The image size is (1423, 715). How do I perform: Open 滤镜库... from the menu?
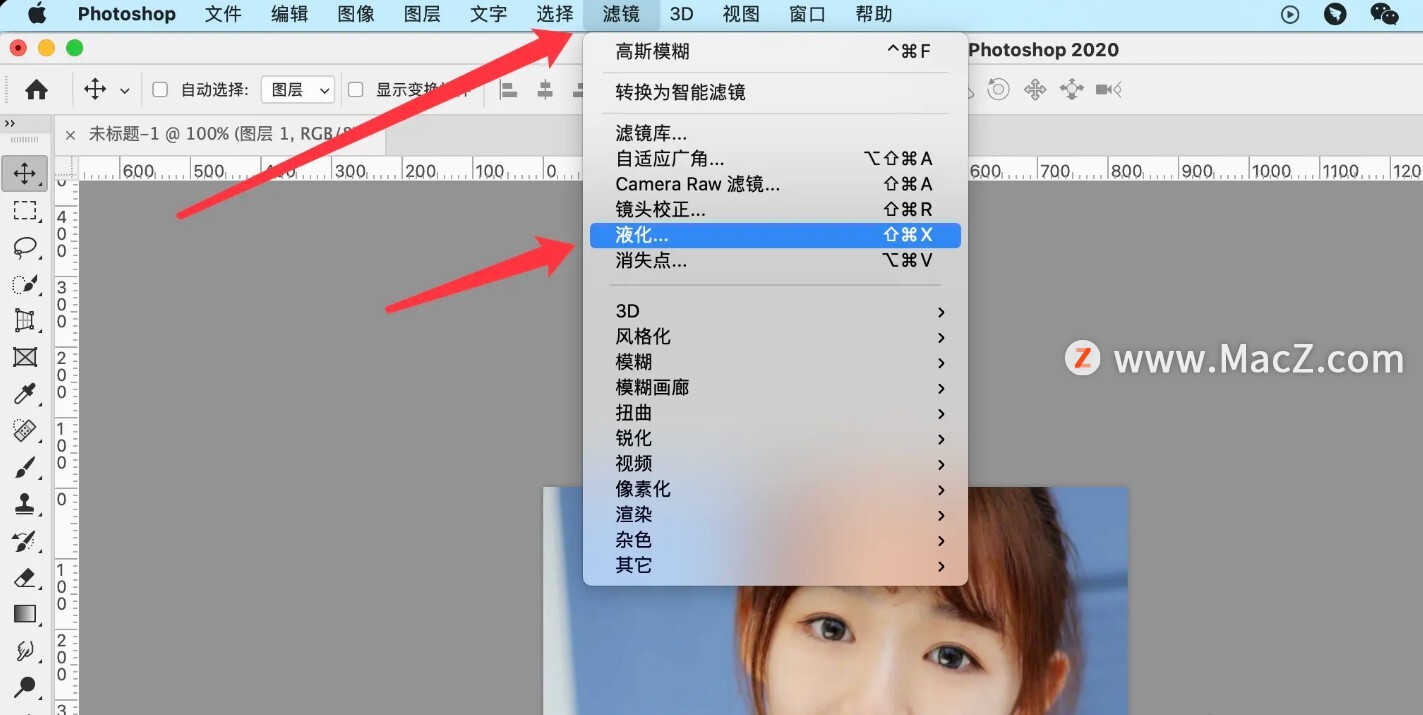[x=774, y=133]
